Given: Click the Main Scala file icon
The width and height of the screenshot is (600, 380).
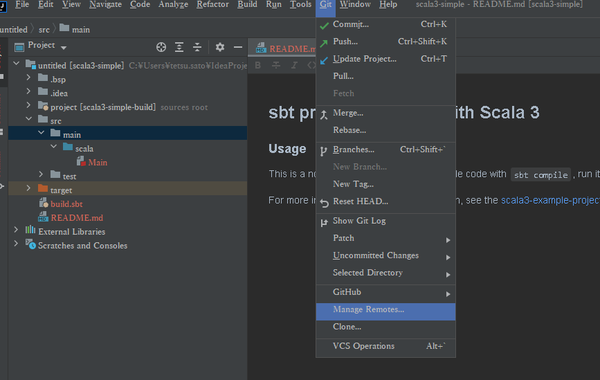Looking at the screenshot, I should [x=81, y=161].
